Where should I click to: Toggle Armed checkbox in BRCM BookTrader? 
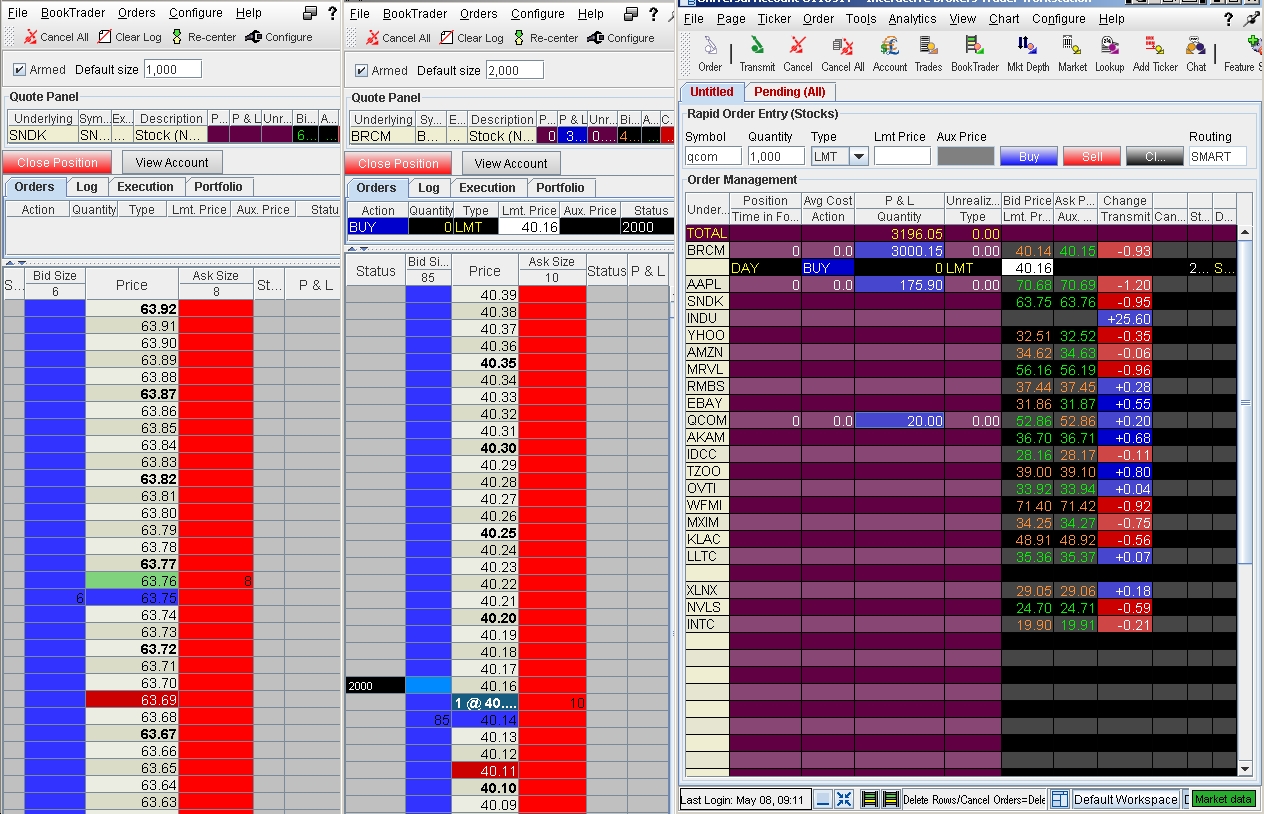point(362,71)
